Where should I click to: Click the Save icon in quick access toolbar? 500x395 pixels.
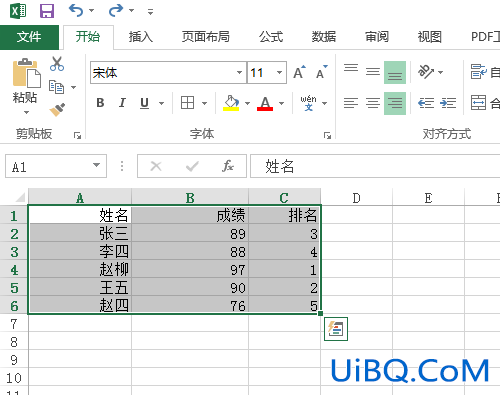click(47, 11)
